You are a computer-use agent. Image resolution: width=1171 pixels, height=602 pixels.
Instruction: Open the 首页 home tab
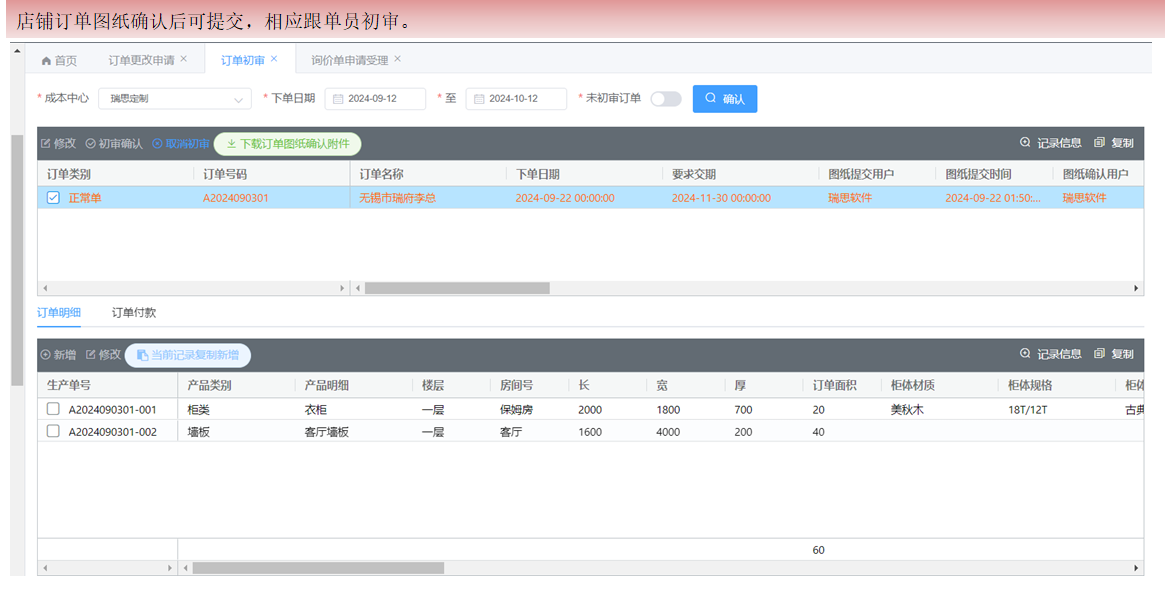point(59,60)
